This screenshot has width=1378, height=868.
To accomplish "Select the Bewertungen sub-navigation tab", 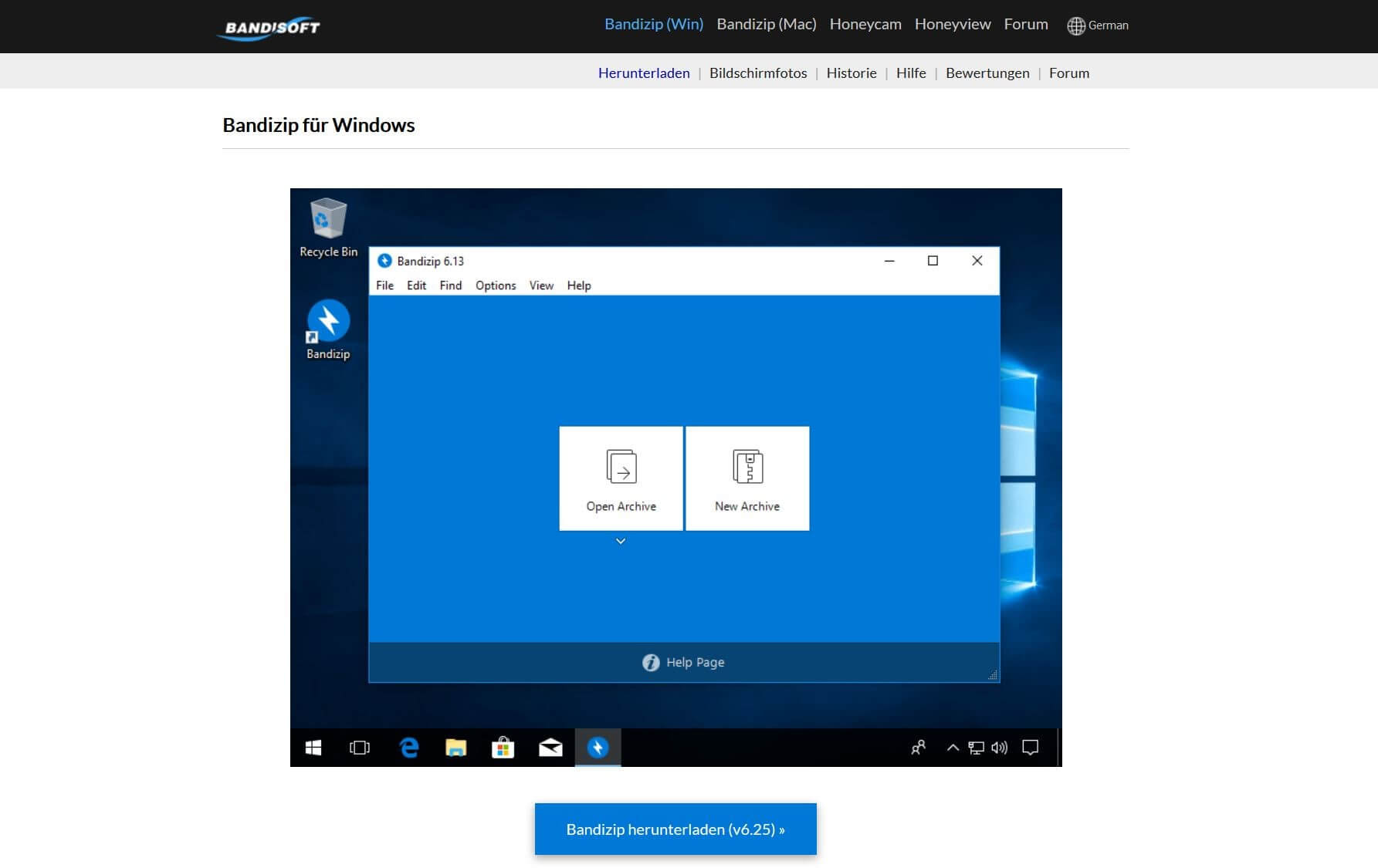I will [987, 73].
